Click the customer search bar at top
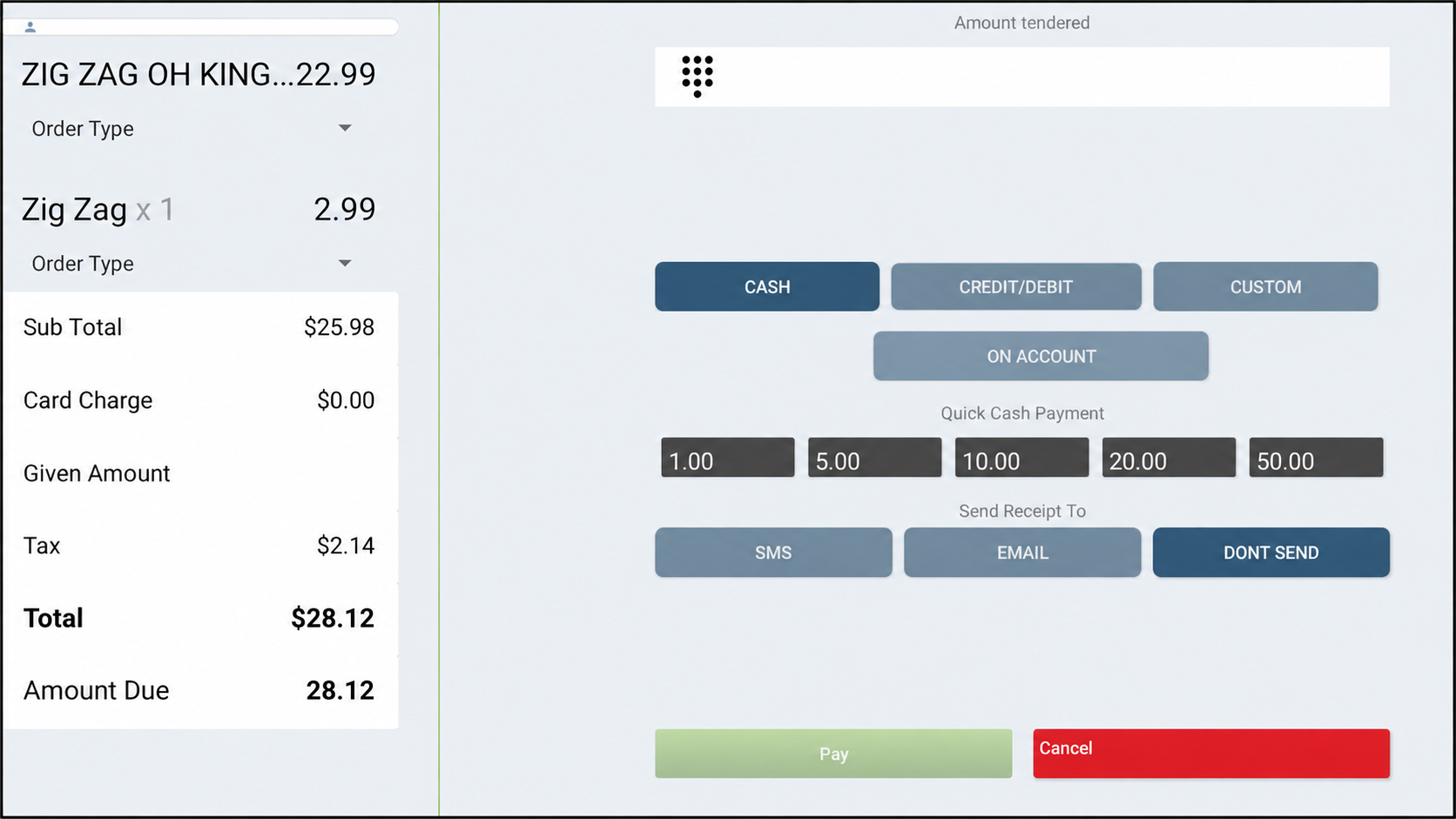Viewport: 1456px width, 819px height. pyautogui.click(x=200, y=28)
